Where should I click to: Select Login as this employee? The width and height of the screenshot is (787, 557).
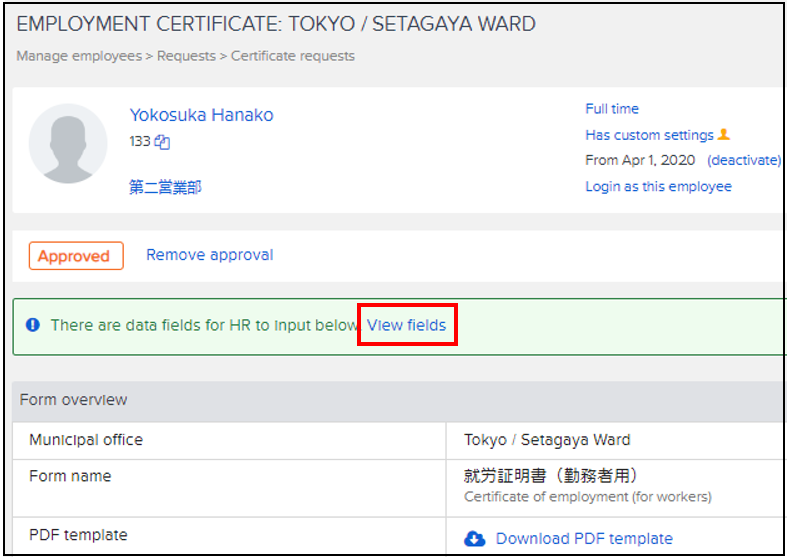(658, 187)
